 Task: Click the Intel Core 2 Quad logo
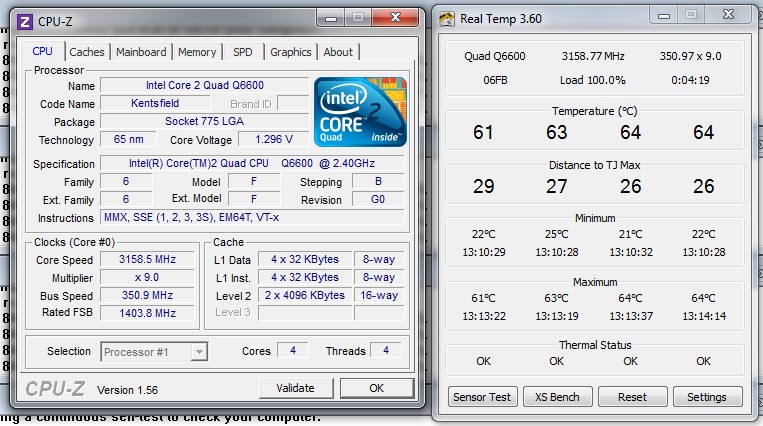point(360,112)
